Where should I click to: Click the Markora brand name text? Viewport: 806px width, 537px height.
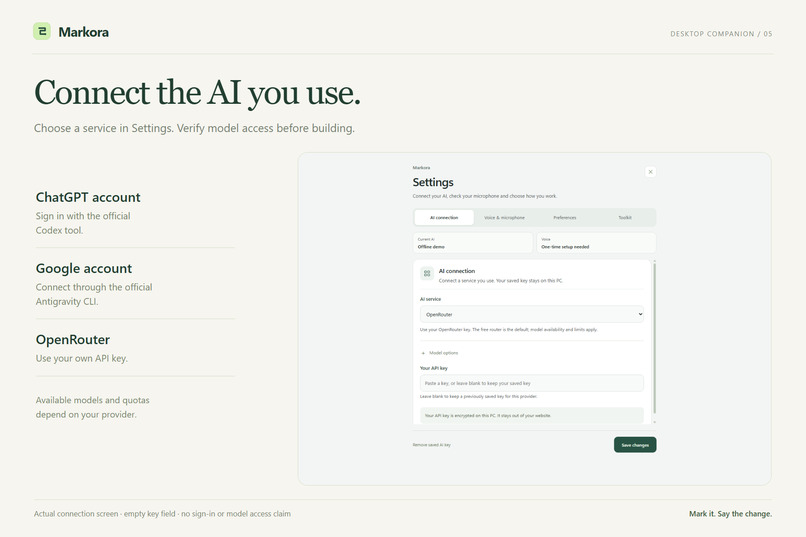(x=83, y=32)
